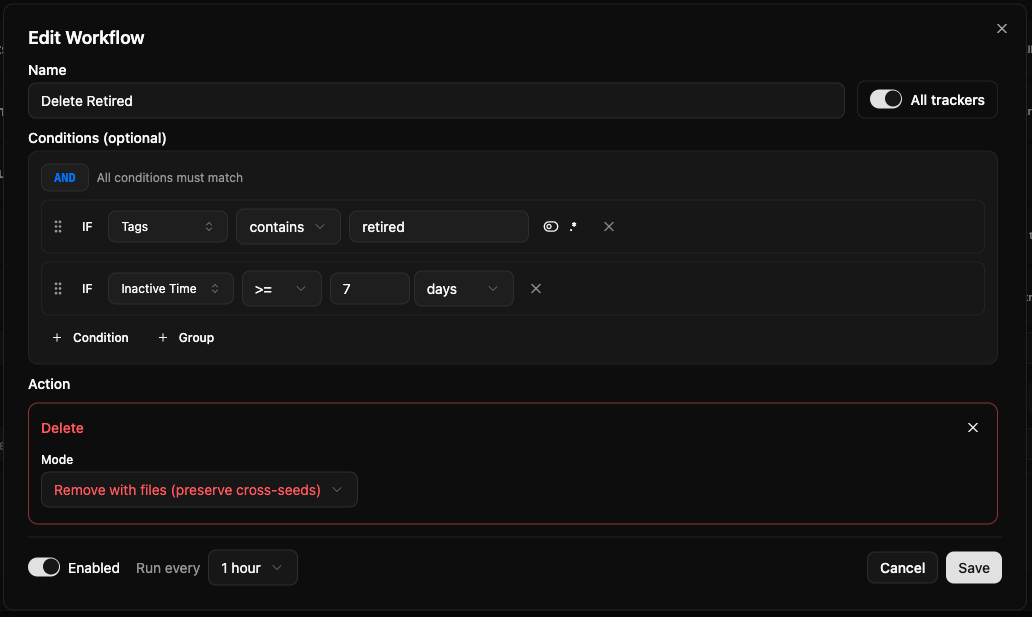The image size is (1032, 617).
Task: Open the days unit dropdown
Action: (x=463, y=289)
